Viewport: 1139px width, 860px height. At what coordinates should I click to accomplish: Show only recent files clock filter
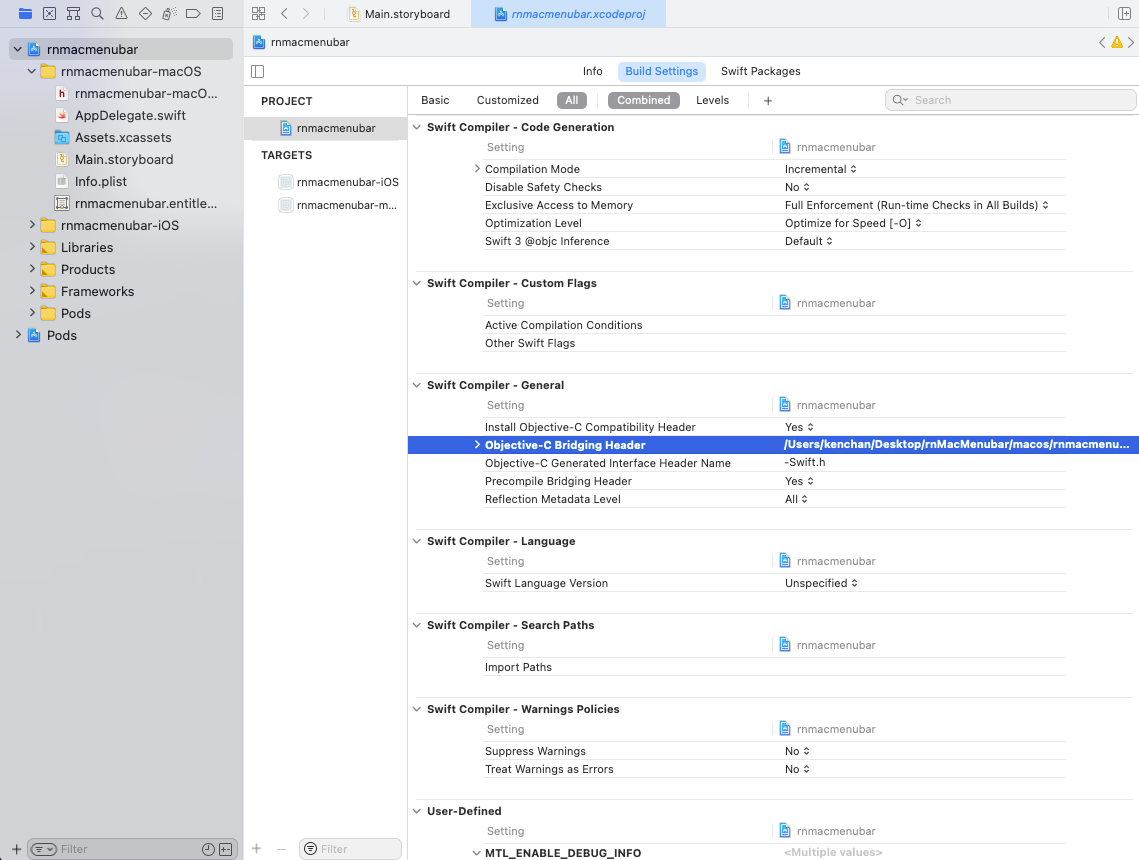point(208,849)
